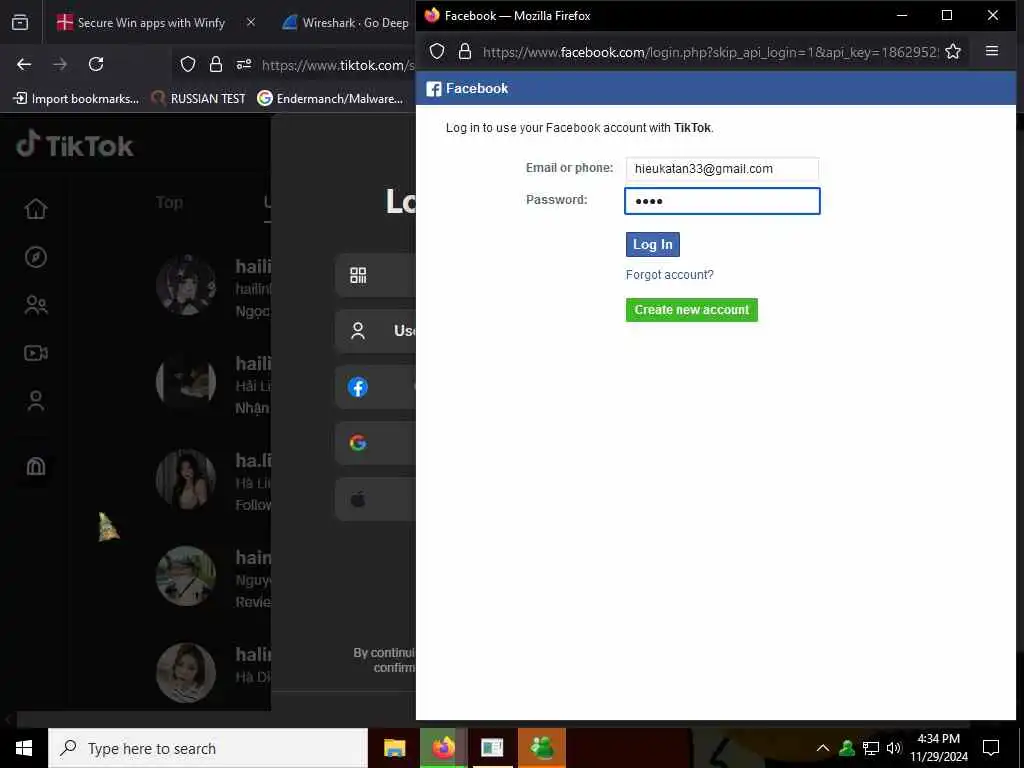Click the network tray icon
The height and width of the screenshot is (768, 1024).
click(871, 748)
